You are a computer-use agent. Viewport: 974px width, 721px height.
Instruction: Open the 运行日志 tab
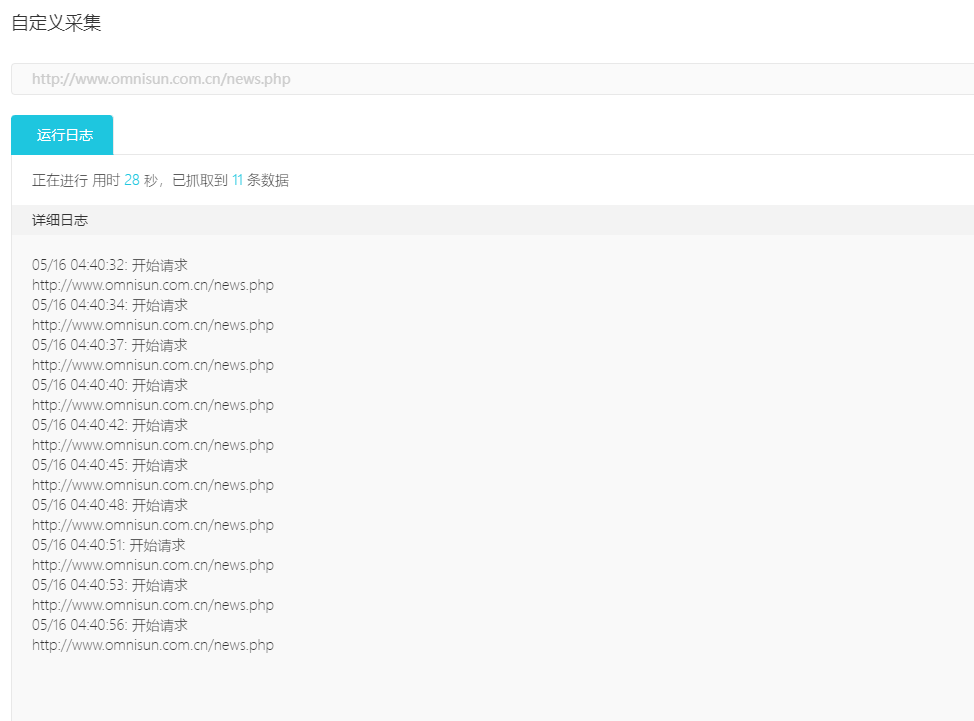(62, 135)
